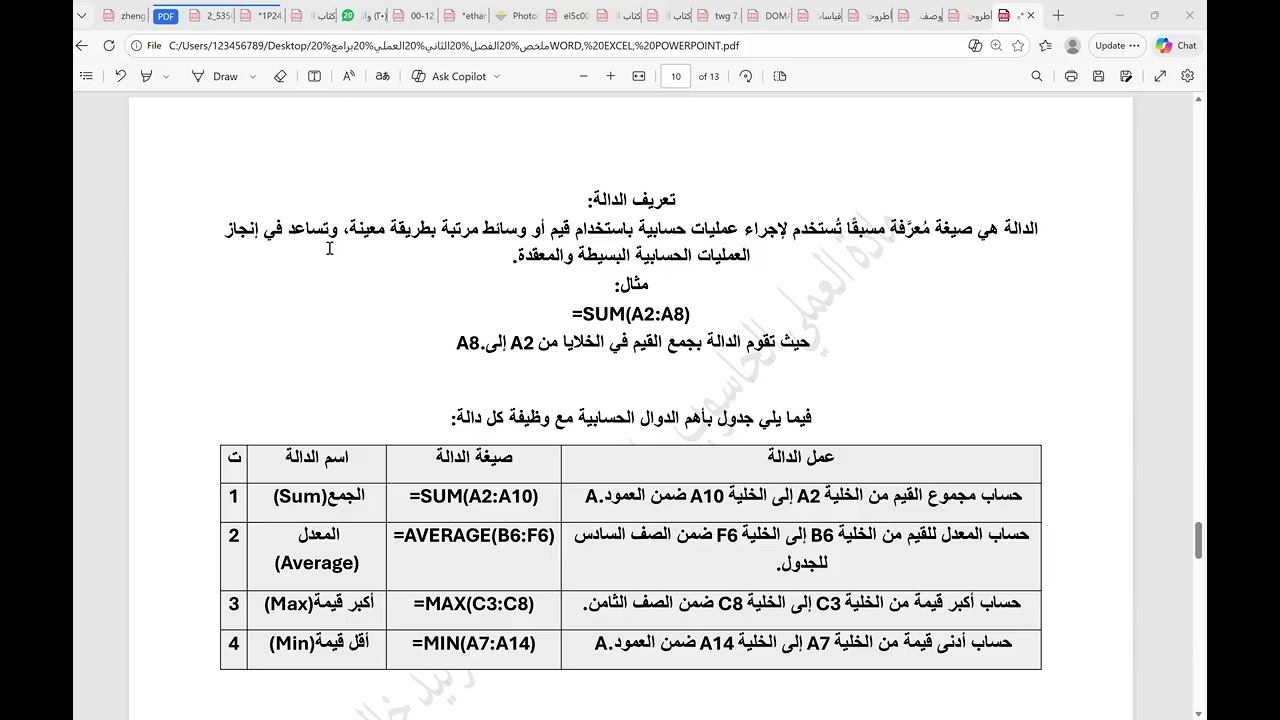This screenshot has width=1280, height=720.
Task: Click the Save as icon
Action: pyautogui.click(x=1126, y=76)
